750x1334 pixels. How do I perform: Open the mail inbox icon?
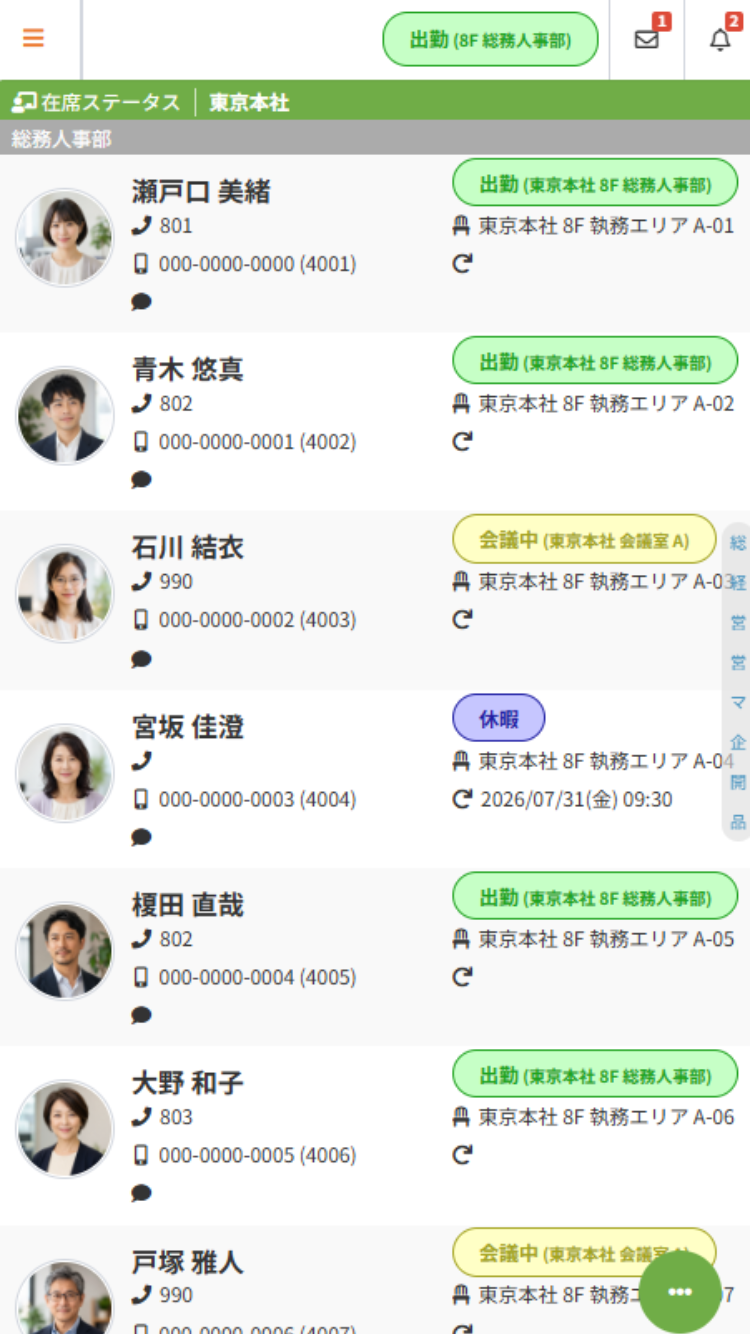tap(647, 40)
